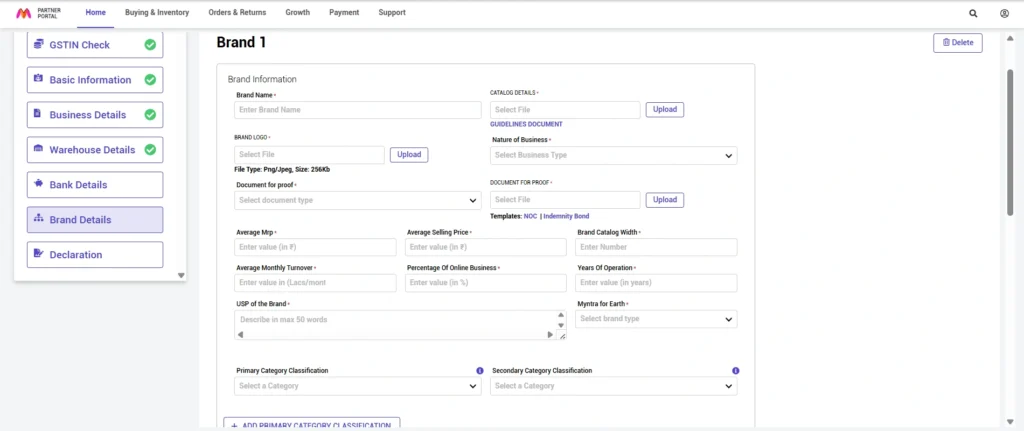The width and height of the screenshot is (1024, 431).
Task: Click the Bank Details piggy bank icon
Action: pyautogui.click(x=38, y=184)
